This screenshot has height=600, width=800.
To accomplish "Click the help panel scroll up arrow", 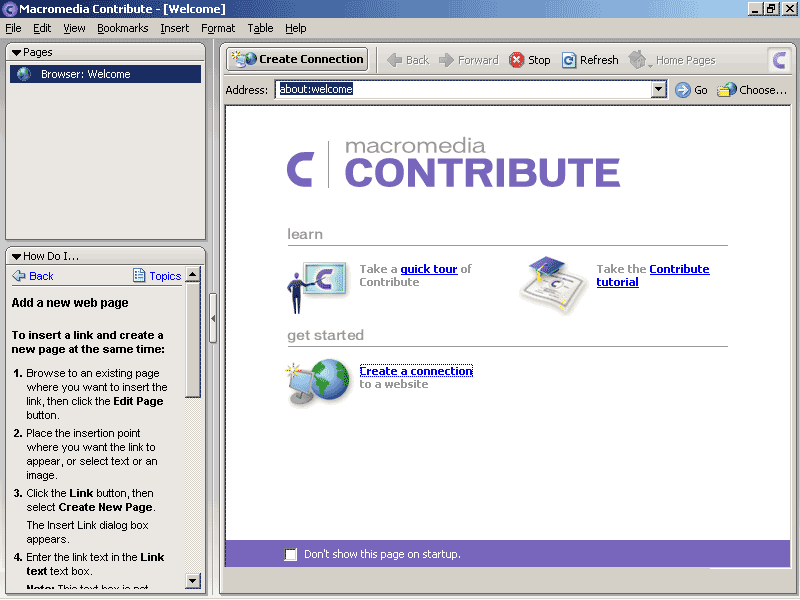I will 192,275.
